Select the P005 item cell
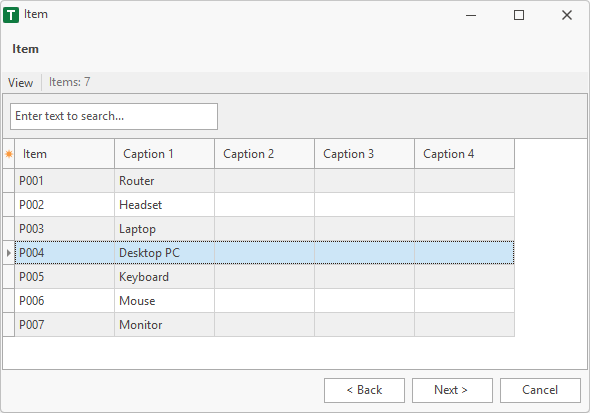The height and width of the screenshot is (413, 590). 64,277
